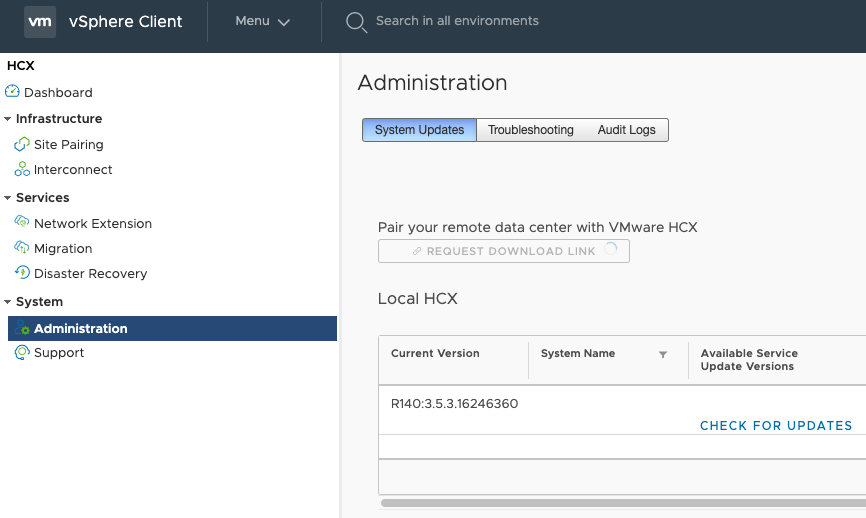Click the Check For Updates link
The height and width of the screenshot is (518, 866).
click(776, 426)
